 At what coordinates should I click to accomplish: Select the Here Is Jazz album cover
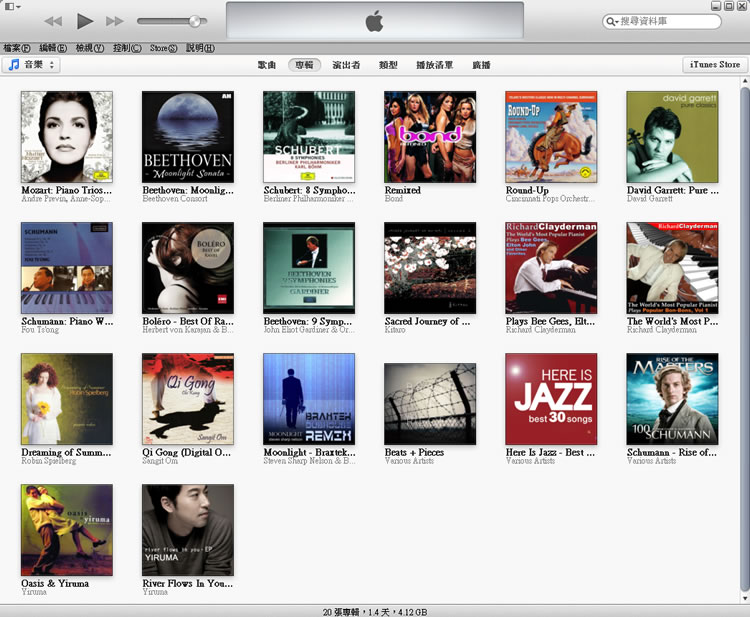[551, 399]
